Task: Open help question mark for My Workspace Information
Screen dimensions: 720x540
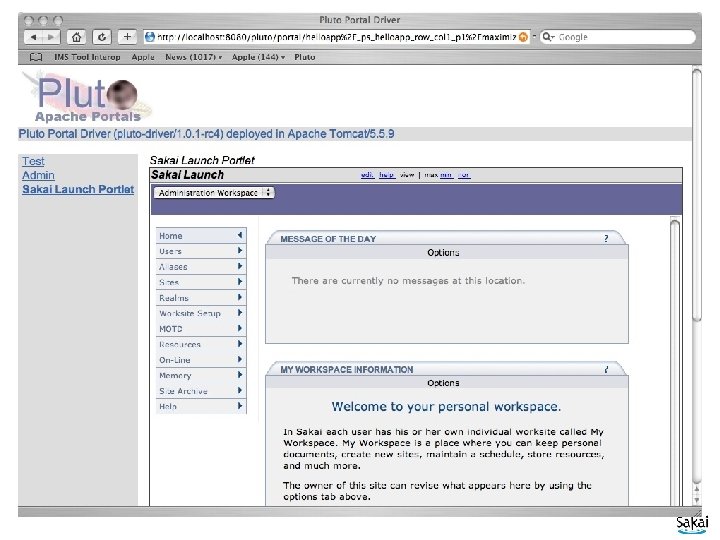Action: 606,369
